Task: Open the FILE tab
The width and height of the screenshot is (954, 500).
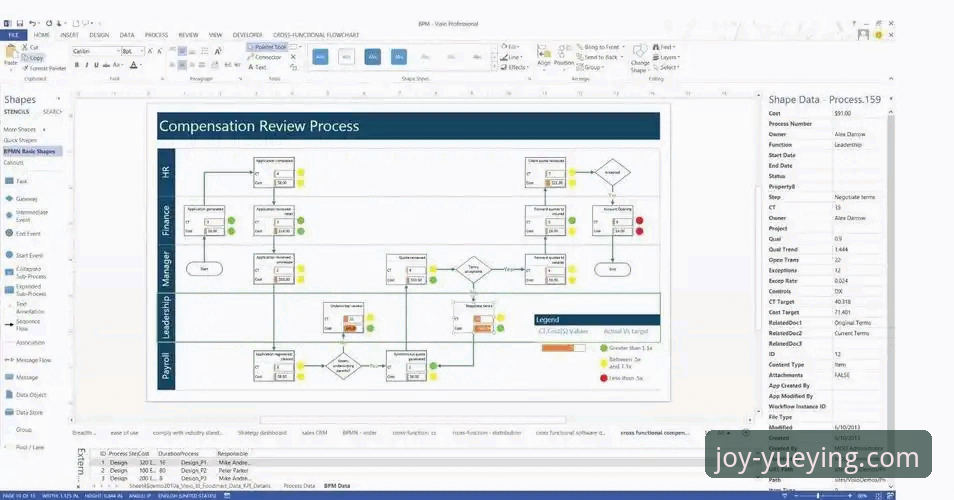Action: 13,35
